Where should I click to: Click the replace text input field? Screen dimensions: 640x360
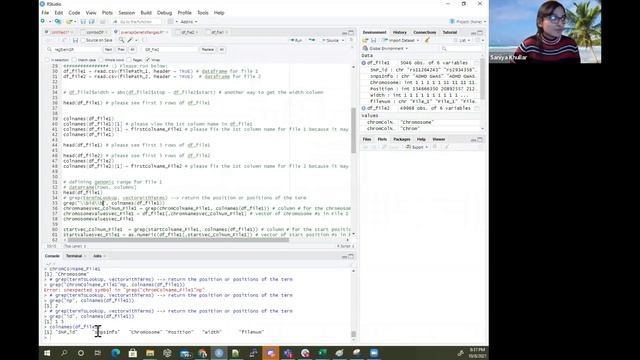[171, 49]
